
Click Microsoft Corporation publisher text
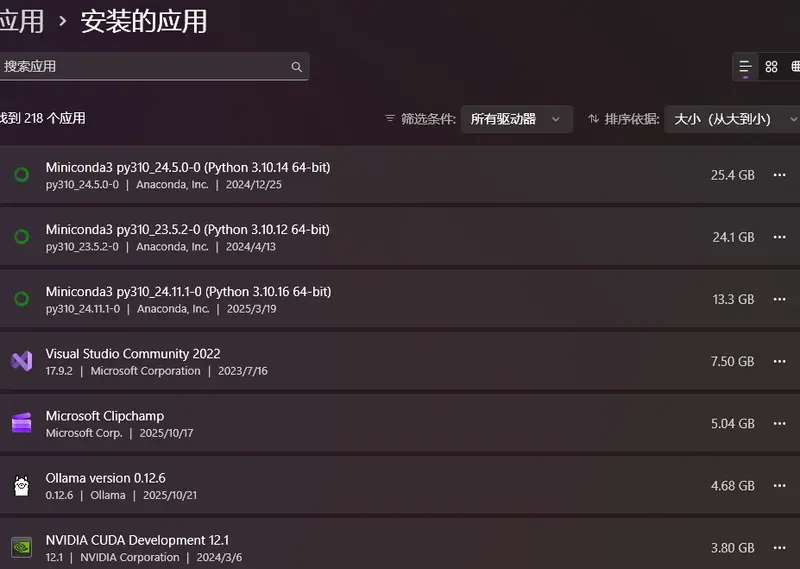(145, 371)
